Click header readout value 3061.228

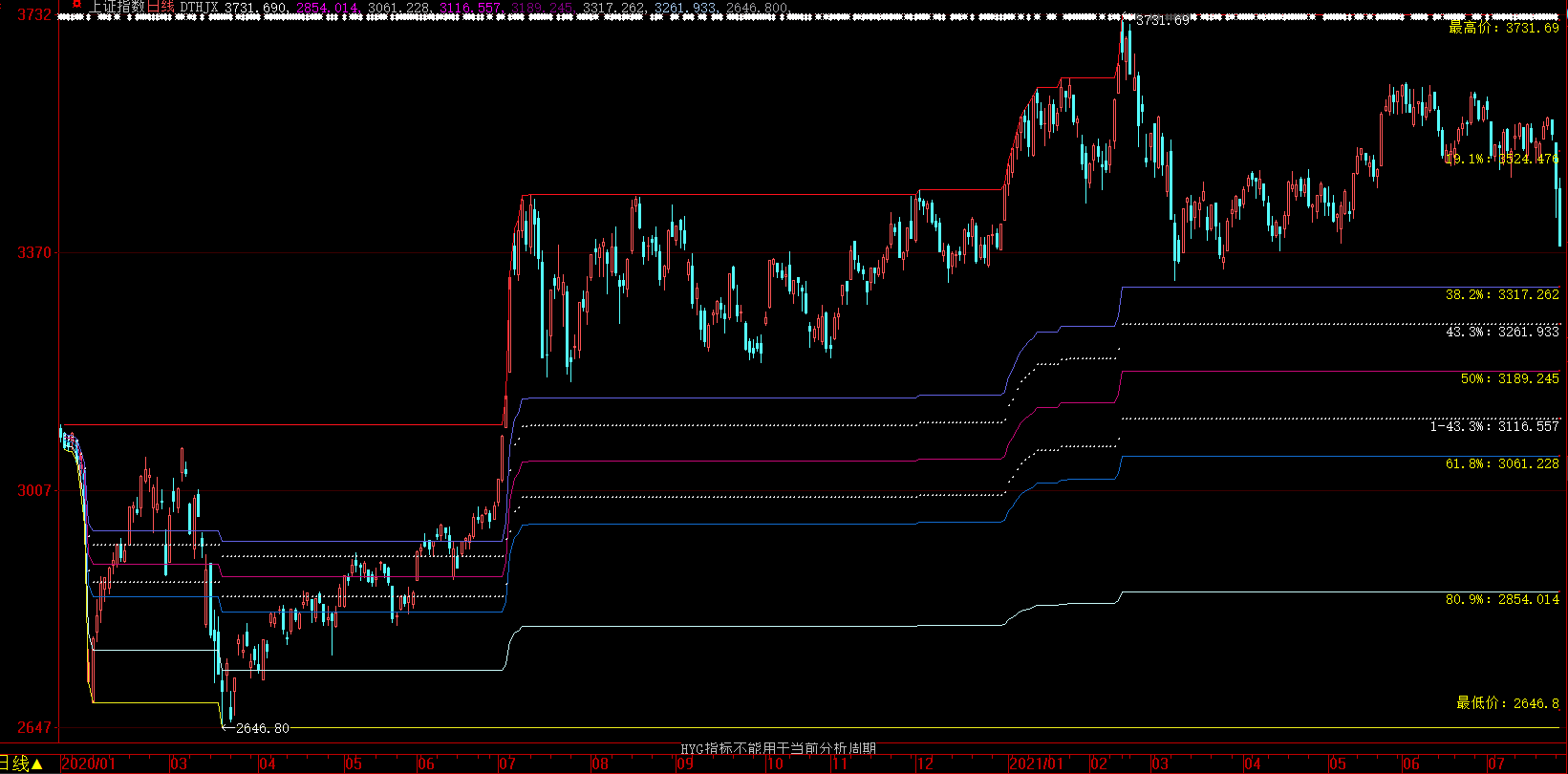coord(399,8)
